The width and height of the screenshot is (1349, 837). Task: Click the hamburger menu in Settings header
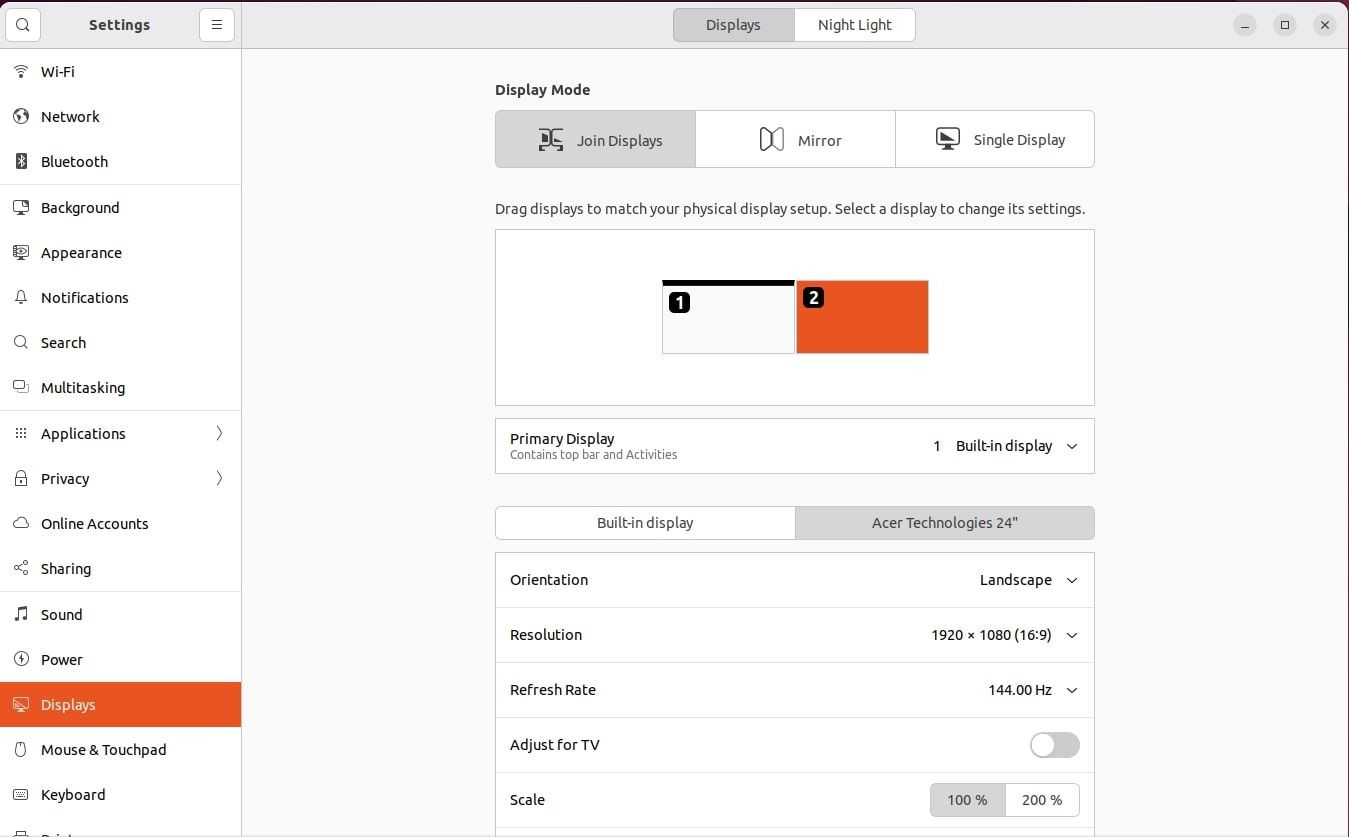217,24
